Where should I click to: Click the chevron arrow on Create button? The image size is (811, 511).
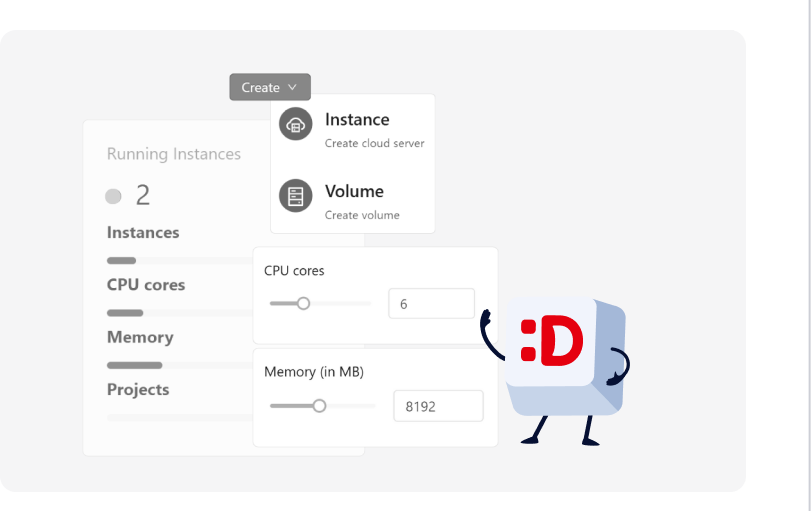pos(292,87)
